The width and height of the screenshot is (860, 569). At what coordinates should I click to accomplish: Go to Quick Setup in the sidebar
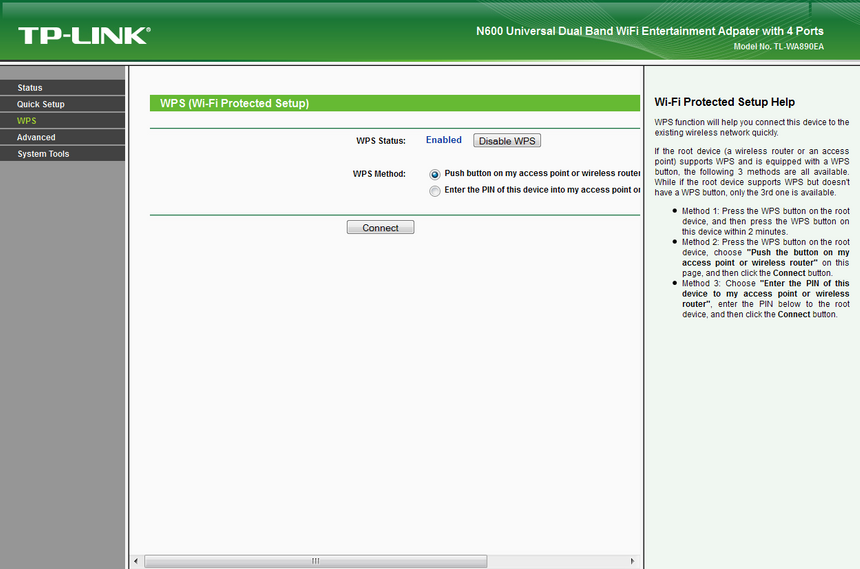pyautogui.click(x=41, y=104)
